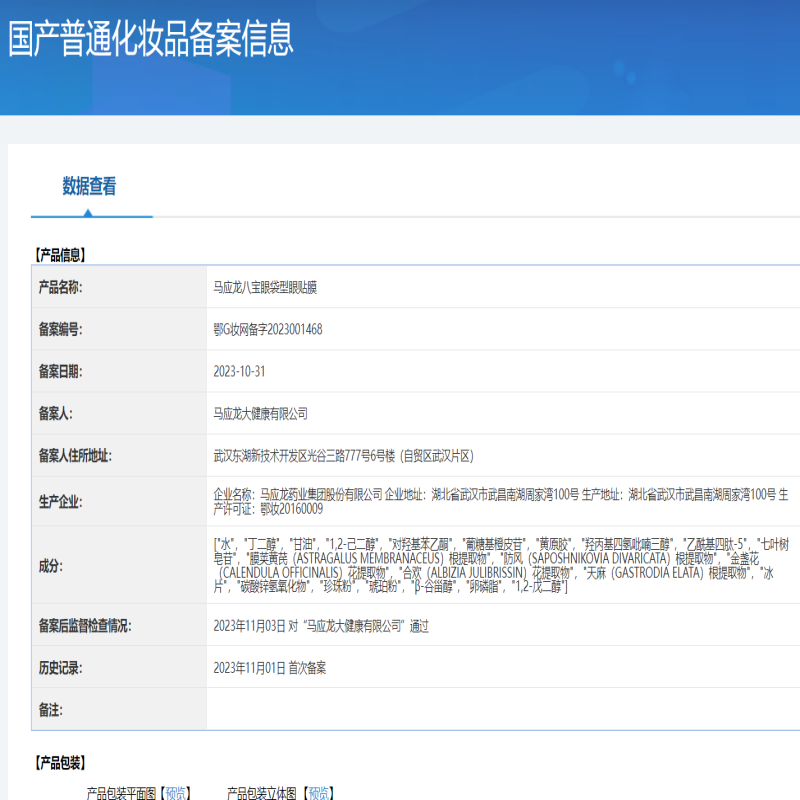Viewport: 800px width, 800px height.
Task: Click the 历史记录 row label
Action: pos(60,668)
